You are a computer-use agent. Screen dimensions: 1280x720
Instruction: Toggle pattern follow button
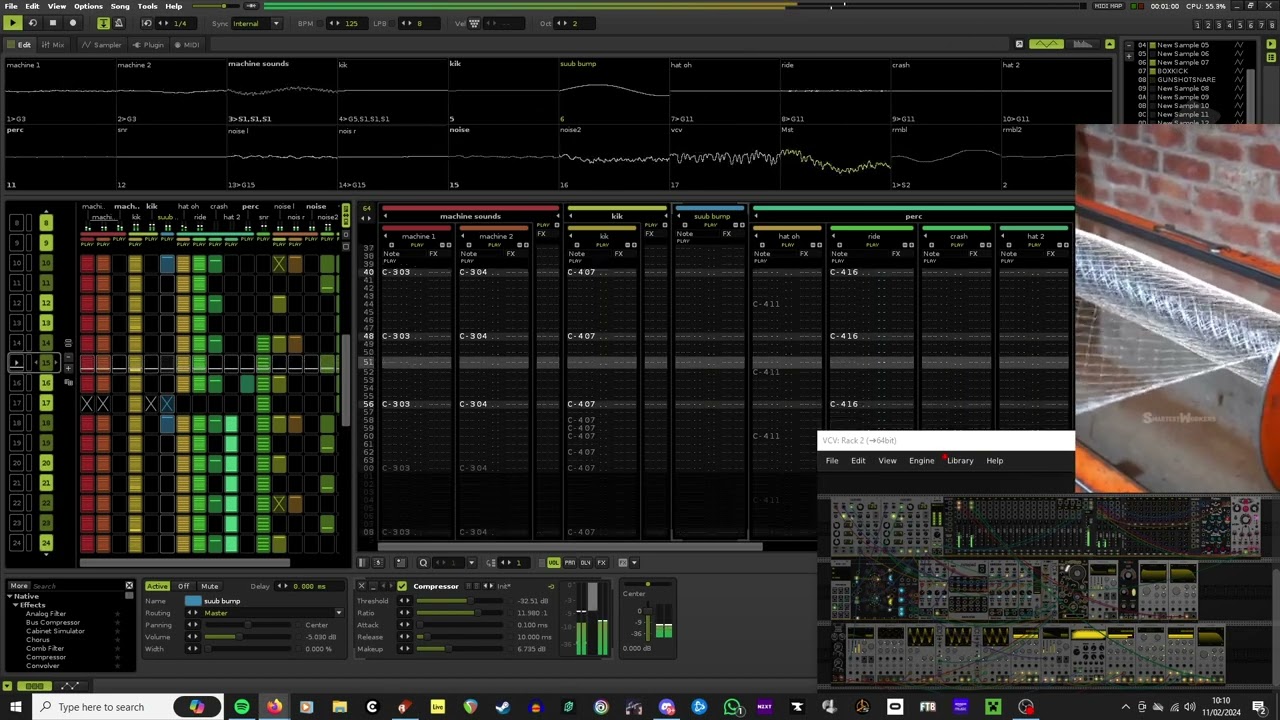click(103, 23)
